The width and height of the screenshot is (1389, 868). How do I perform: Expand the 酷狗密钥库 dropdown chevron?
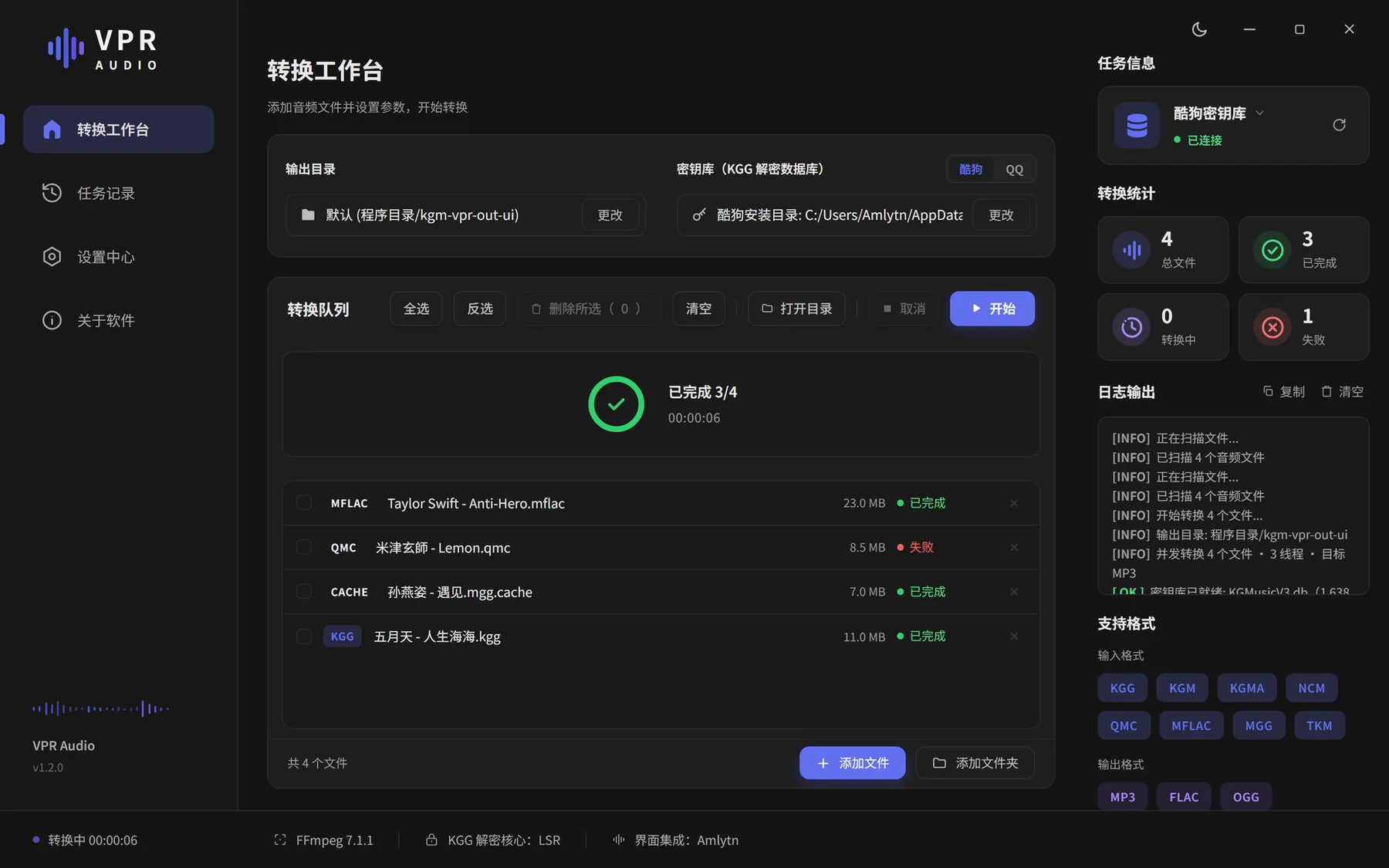click(x=1259, y=113)
